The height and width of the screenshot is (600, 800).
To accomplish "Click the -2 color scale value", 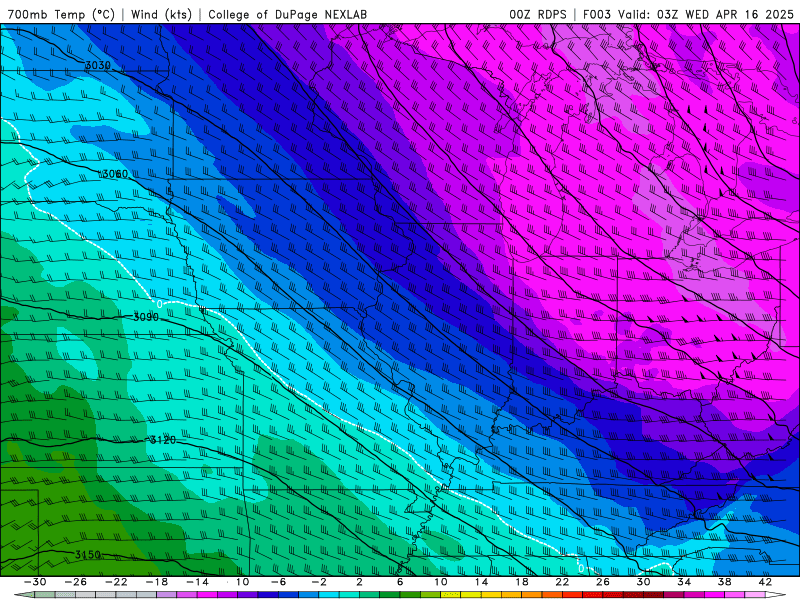I will point(319,582).
